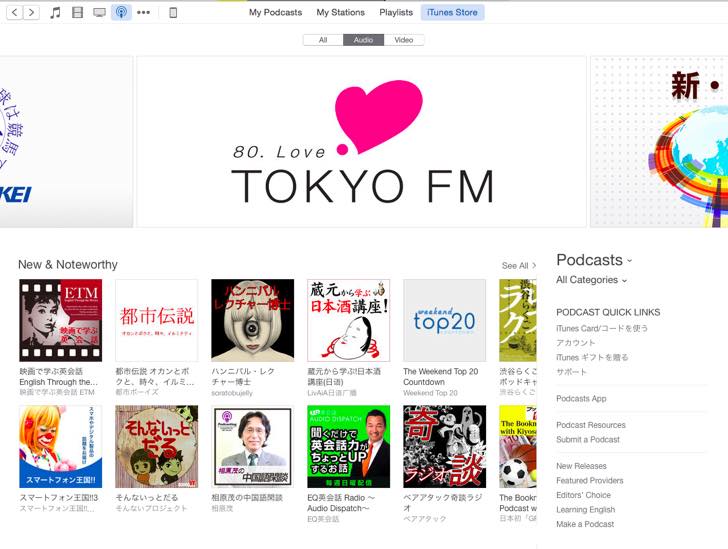Click 映画で学ぶ英会話 English Through the title
728x549 pixels.
click(x=58, y=377)
